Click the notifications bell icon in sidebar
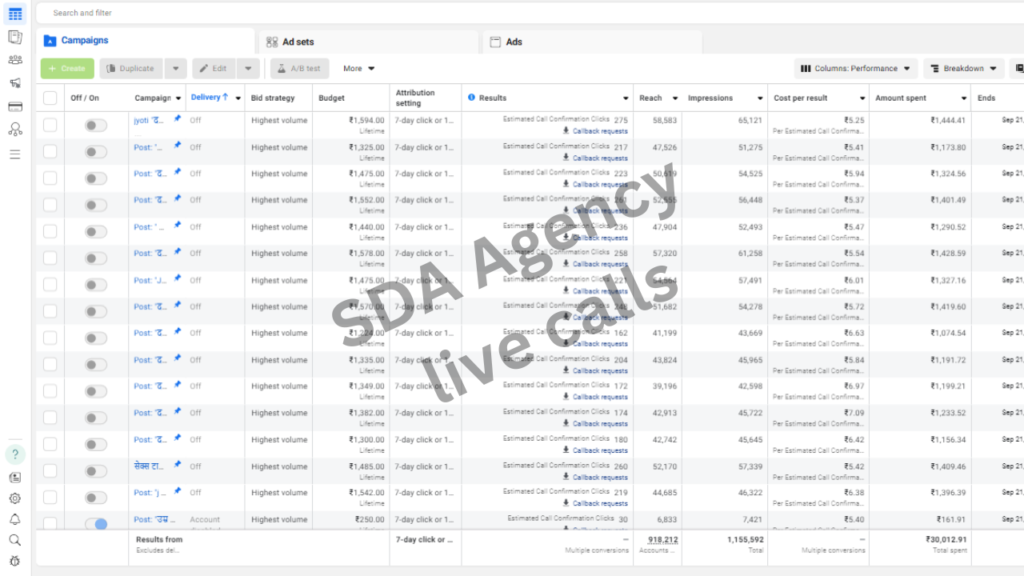 [15, 519]
